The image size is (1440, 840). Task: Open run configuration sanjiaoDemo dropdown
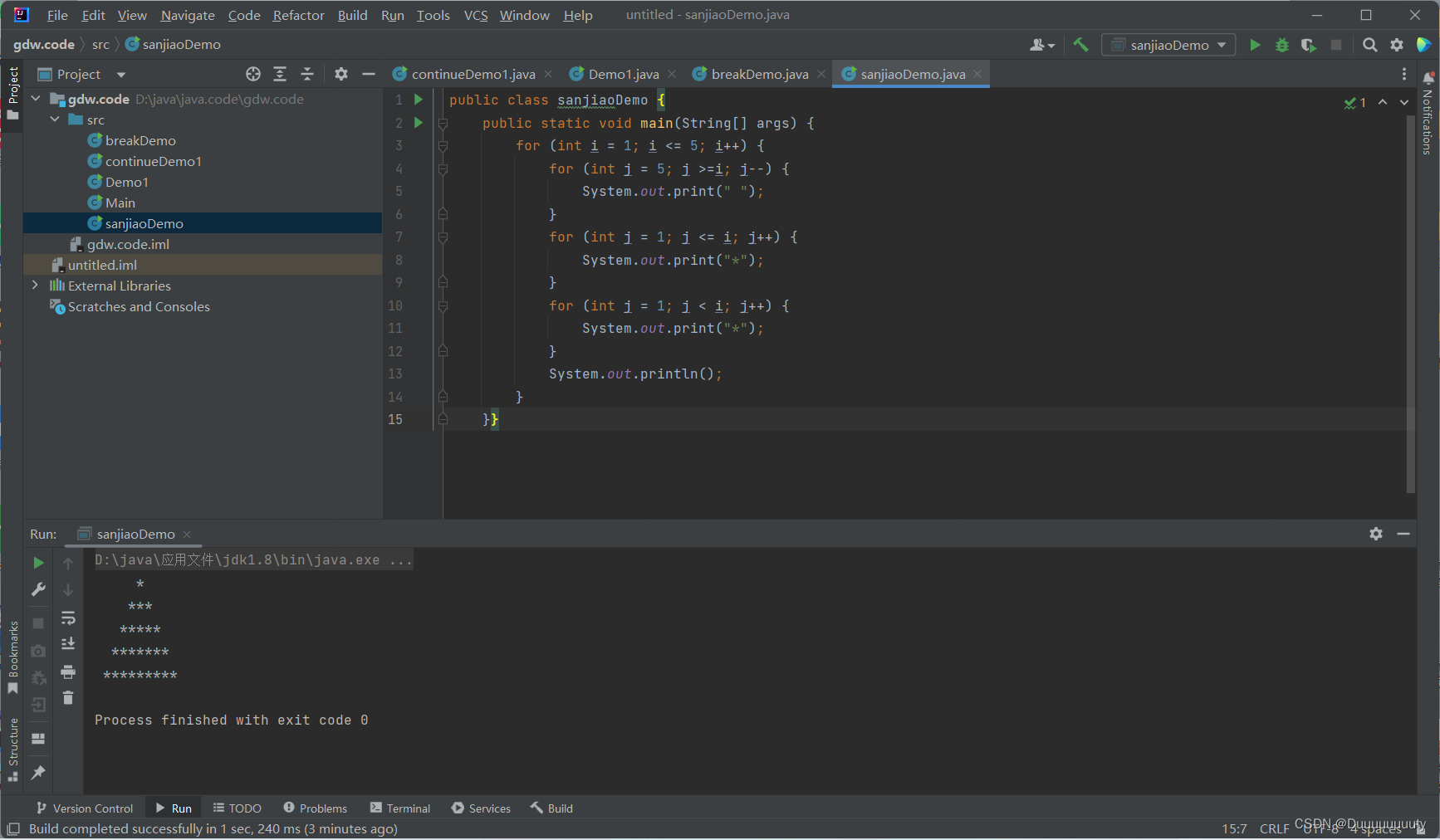click(1168, 45)
